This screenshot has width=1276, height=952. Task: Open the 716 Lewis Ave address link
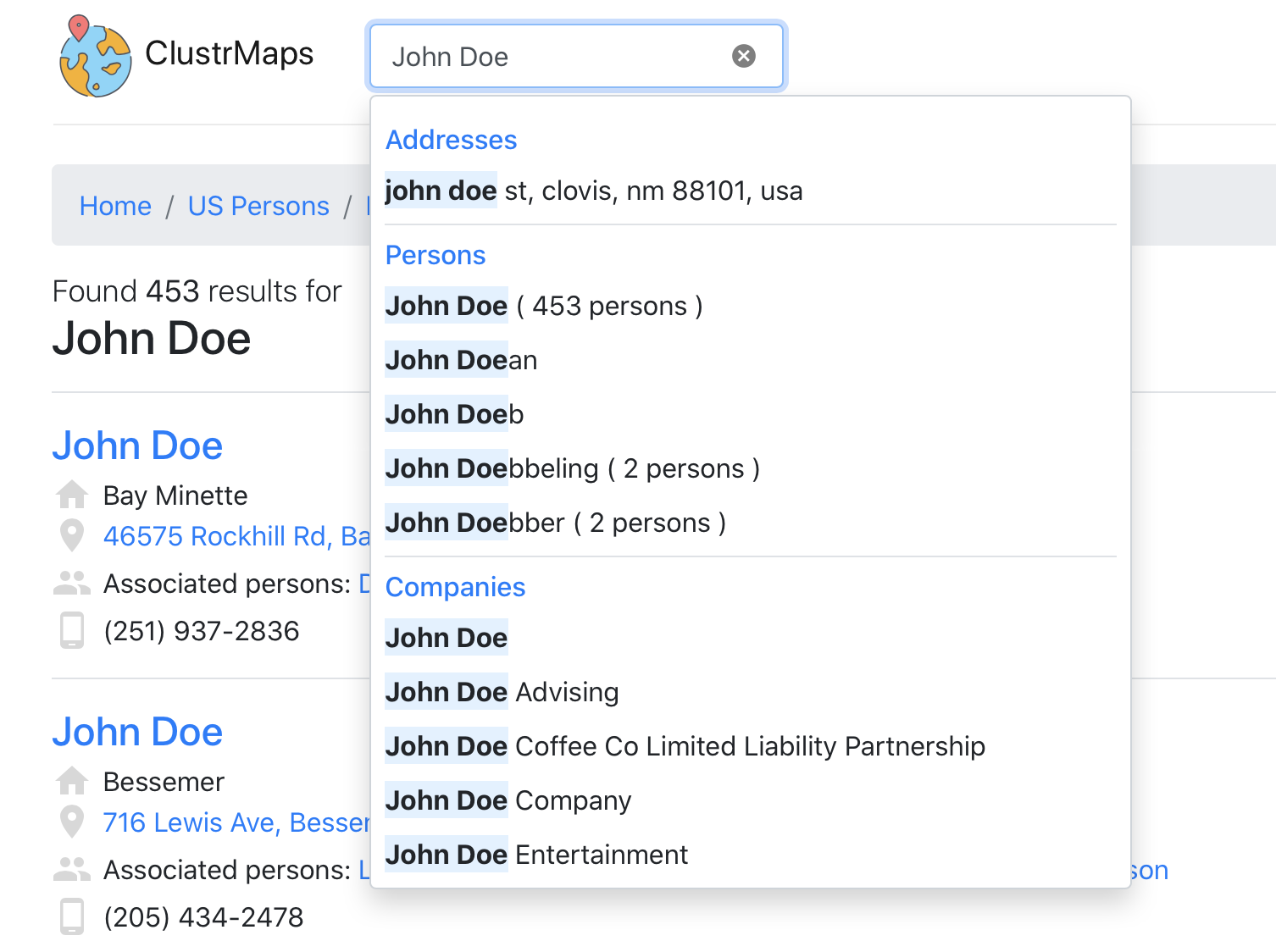[x=236, y=822]
